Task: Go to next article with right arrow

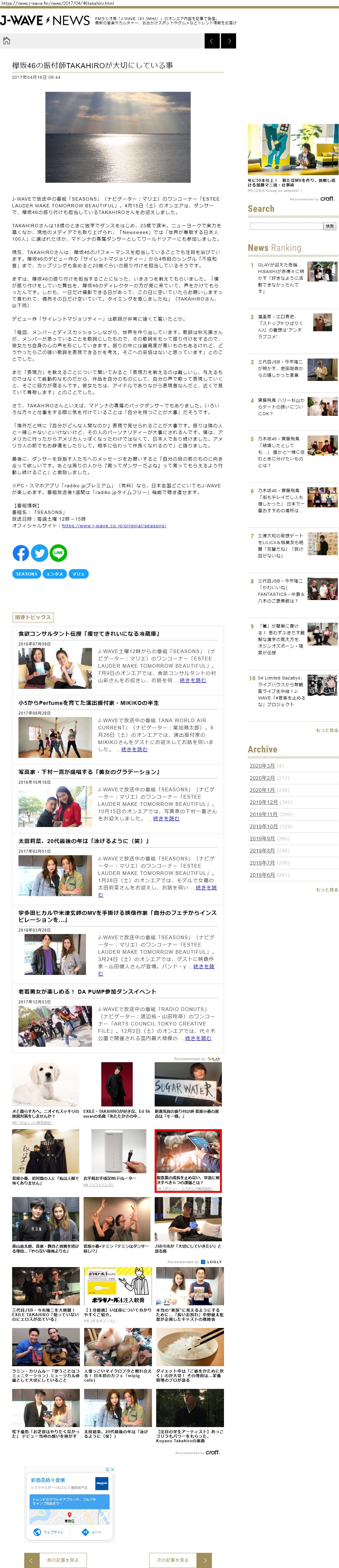Action: click(229, 41)
